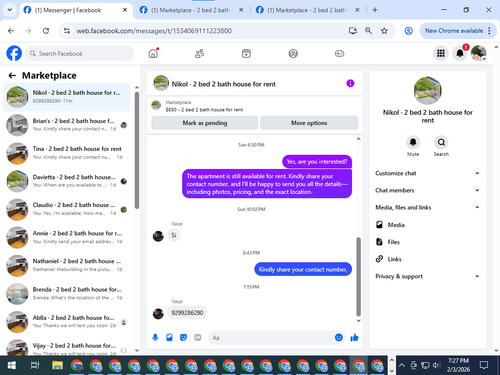
Task: Open the Gaming icon in top navigation
Action: click(340, 53)
